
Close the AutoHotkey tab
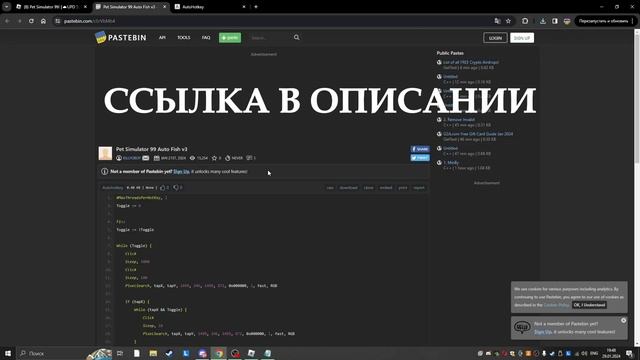coord(244,7)
